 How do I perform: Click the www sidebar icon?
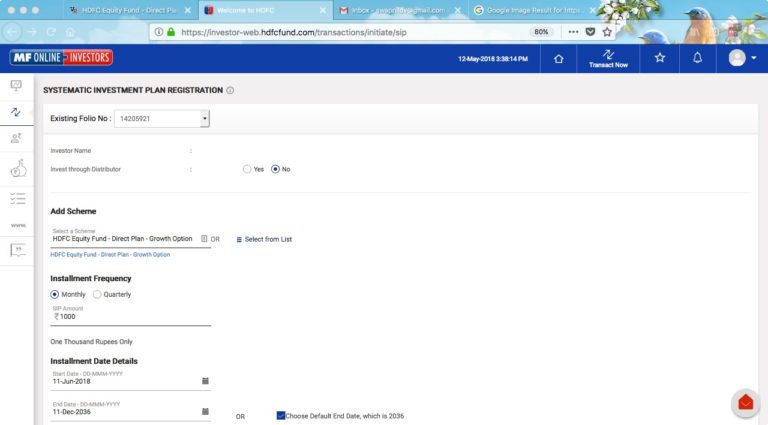point(18,225)
